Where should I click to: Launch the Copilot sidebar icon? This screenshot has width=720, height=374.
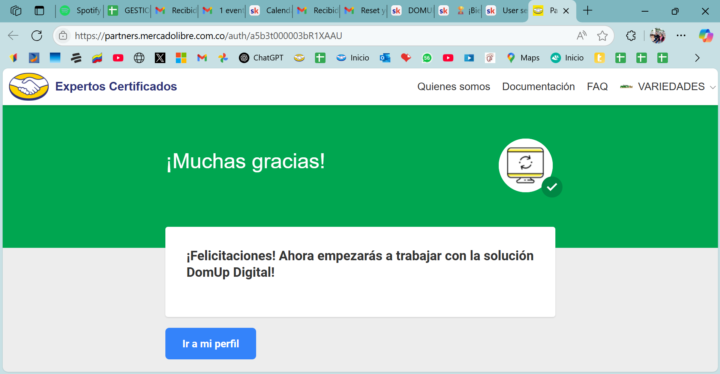pyautogui.click(x=705, y=35)
